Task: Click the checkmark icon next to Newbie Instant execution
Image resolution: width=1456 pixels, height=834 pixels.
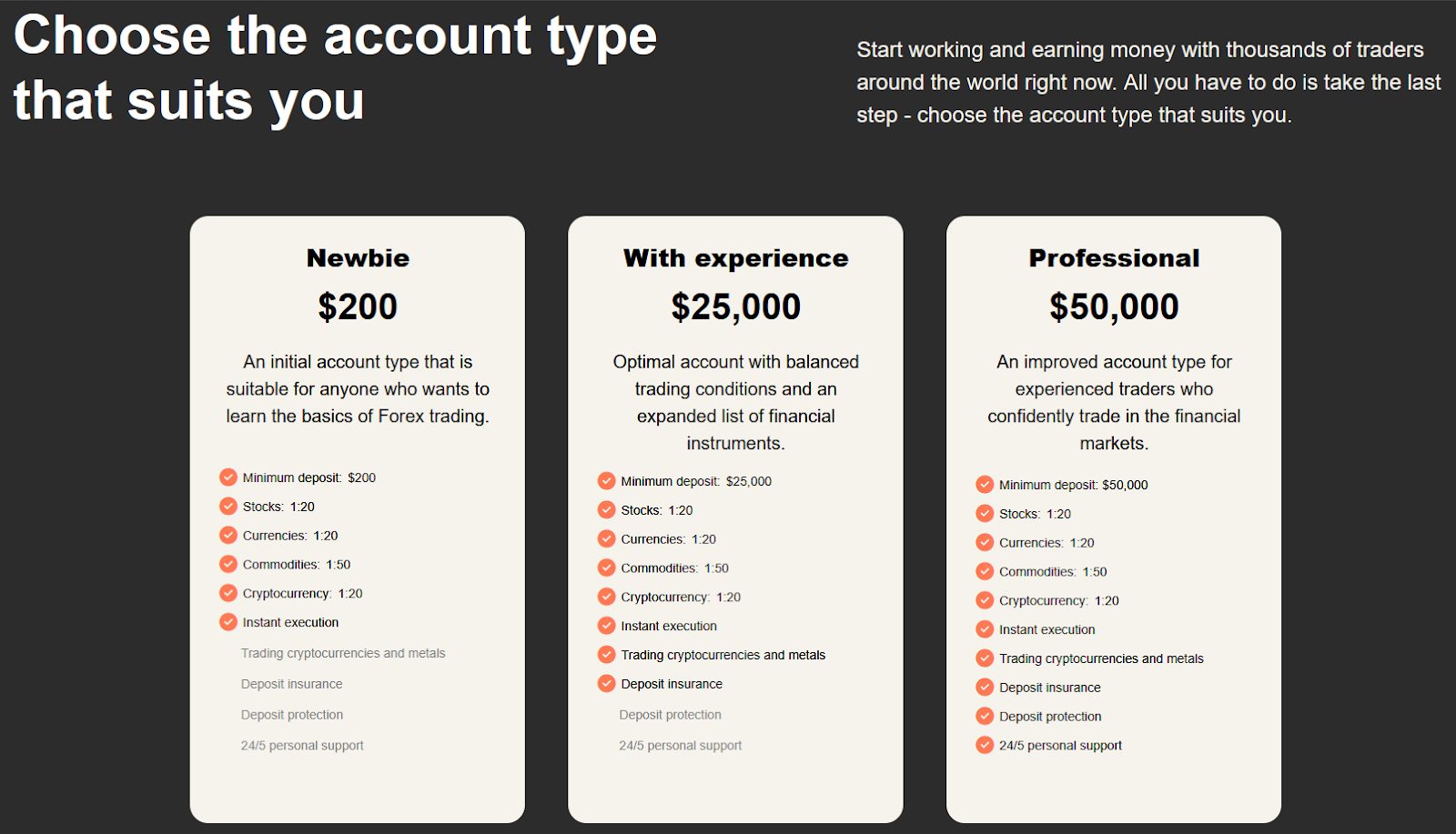Action: pos(228,622)
